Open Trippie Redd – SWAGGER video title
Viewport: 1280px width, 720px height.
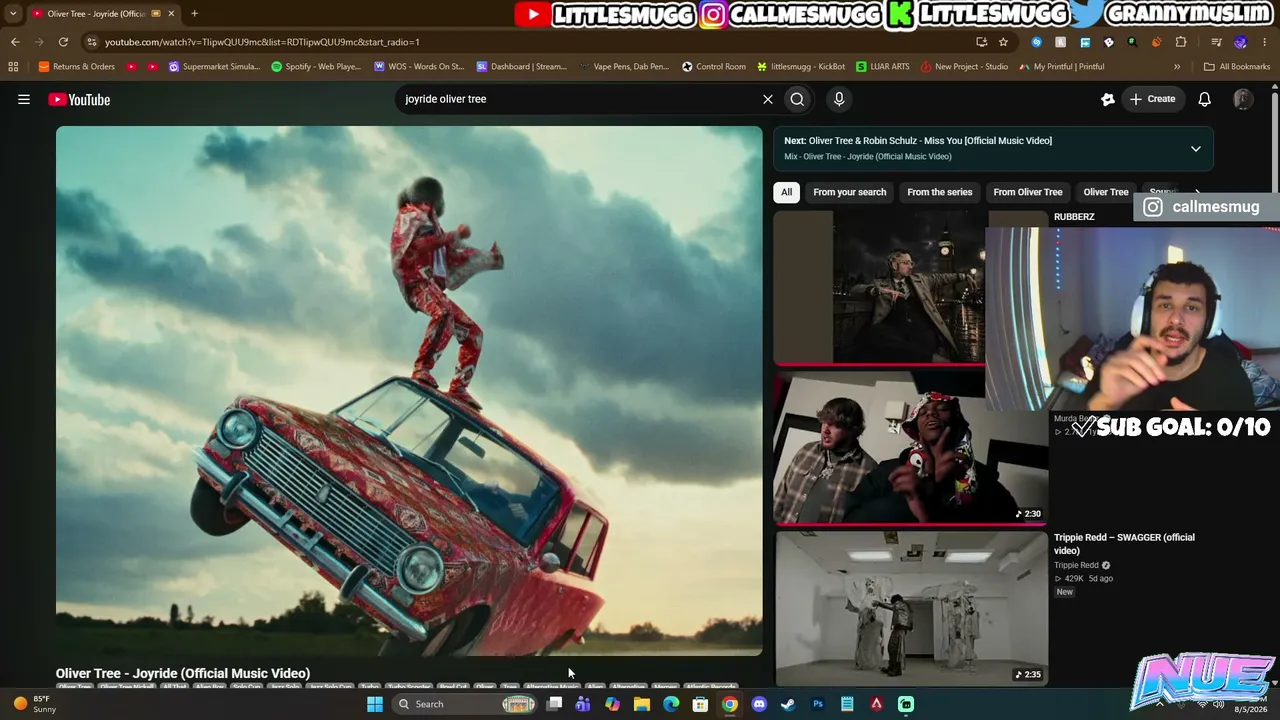pos(1124,544)
